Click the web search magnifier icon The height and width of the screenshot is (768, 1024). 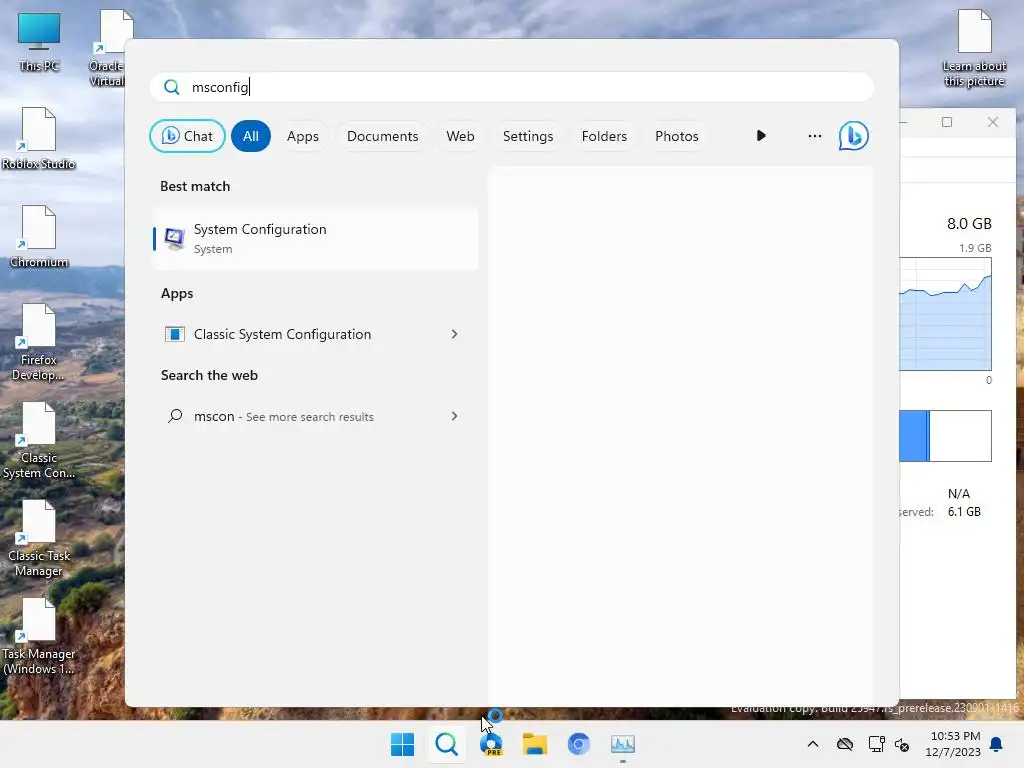point(174,416)
